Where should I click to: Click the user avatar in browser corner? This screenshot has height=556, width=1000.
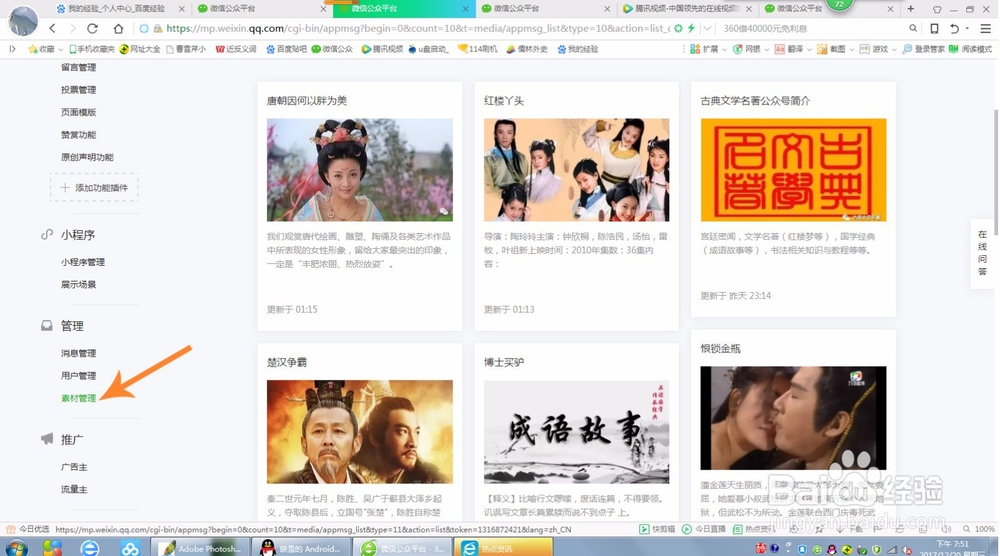point(23,20)
